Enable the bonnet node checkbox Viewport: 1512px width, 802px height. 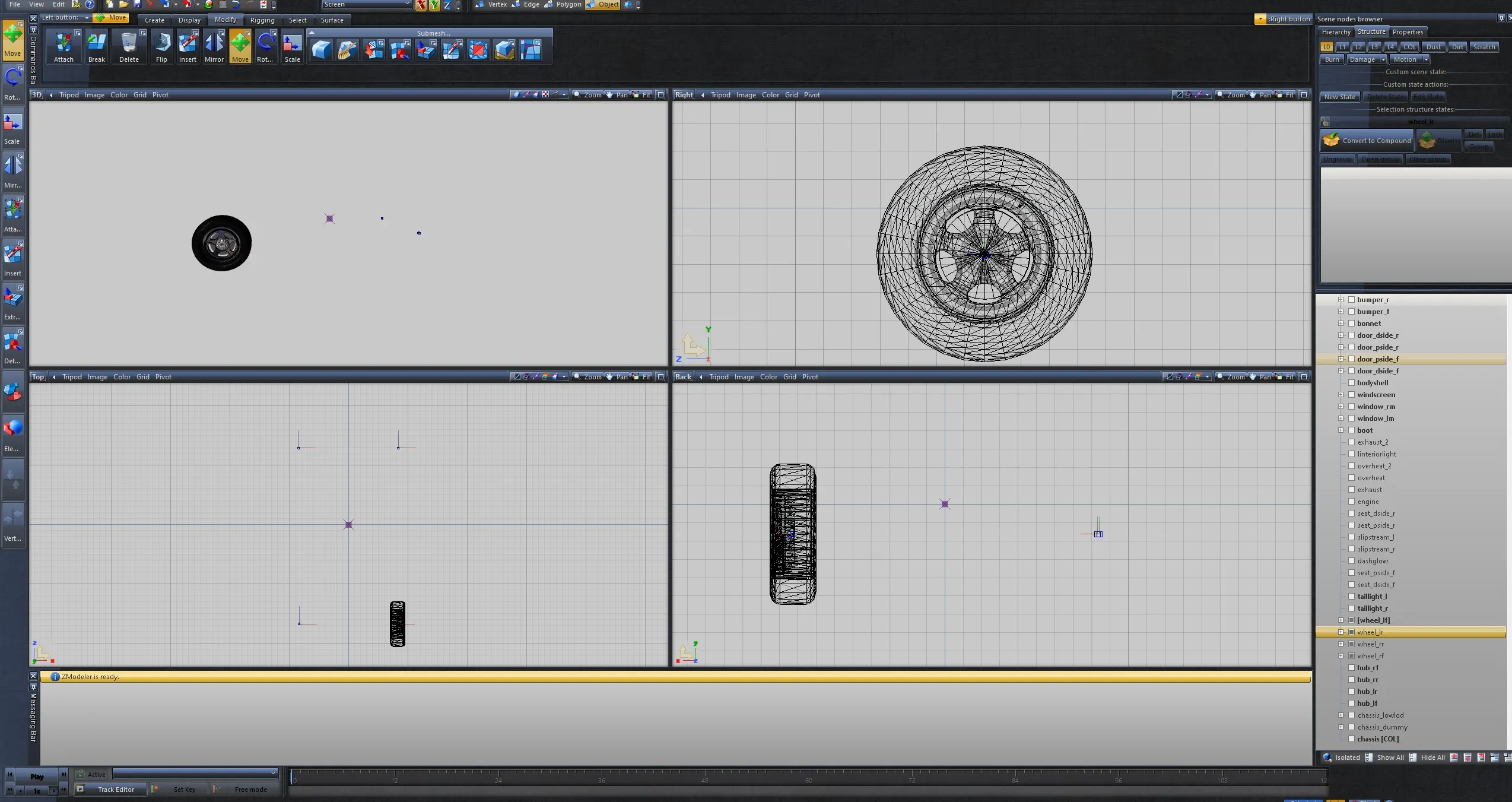1352,324
